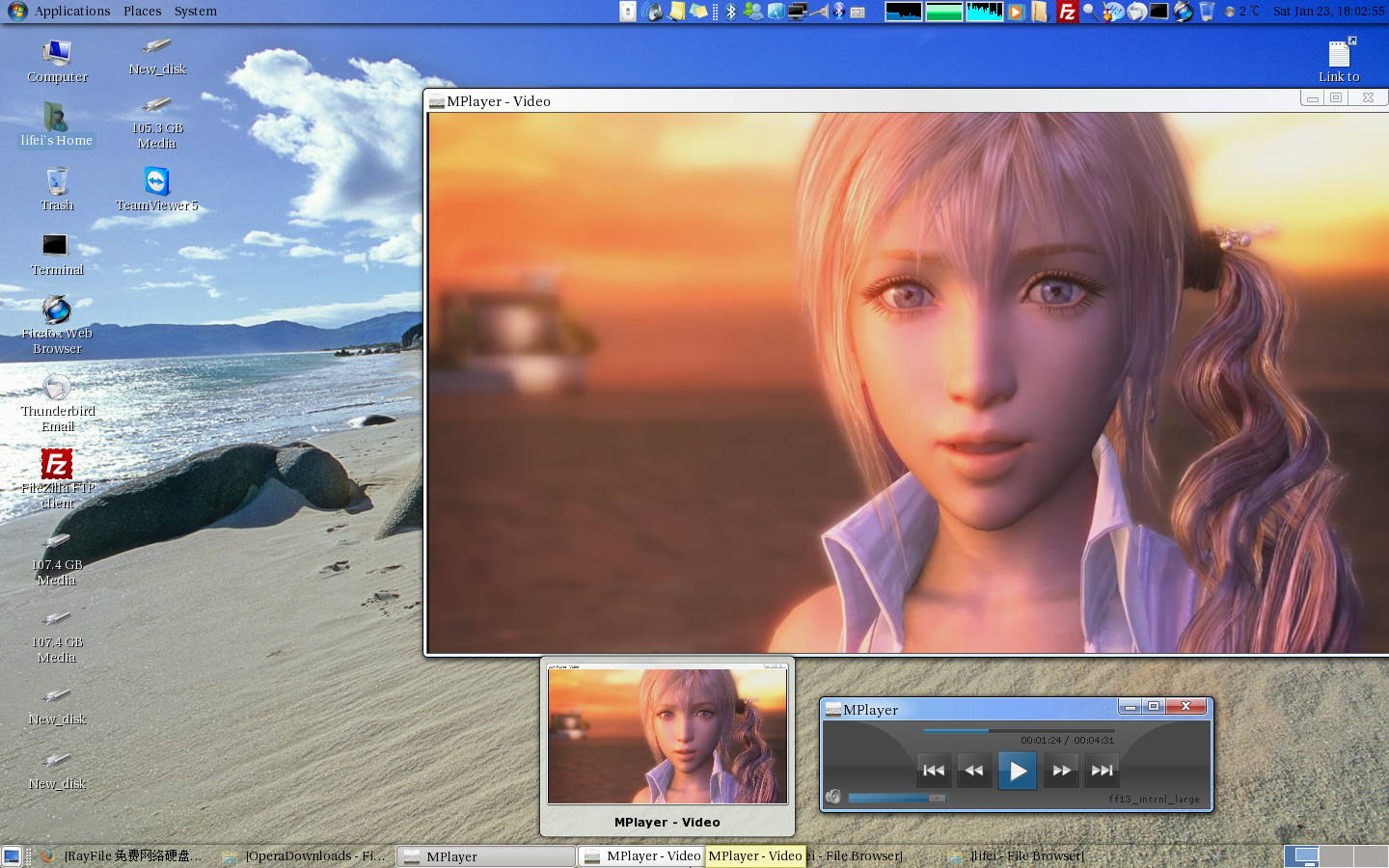Click the Thunderbird launcher in top panel
The width and height of the screenshot is (1389, 868).
[x=1136, y=12]
